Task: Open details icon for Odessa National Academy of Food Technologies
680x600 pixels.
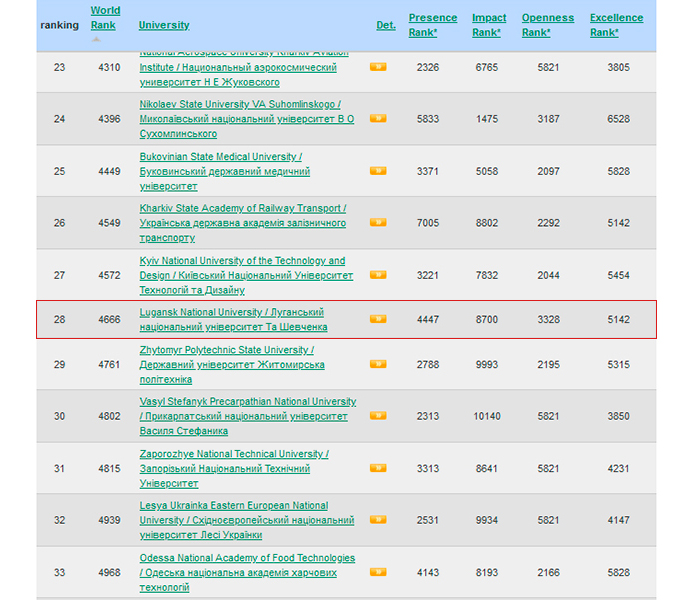Action: tap(378, 572)
